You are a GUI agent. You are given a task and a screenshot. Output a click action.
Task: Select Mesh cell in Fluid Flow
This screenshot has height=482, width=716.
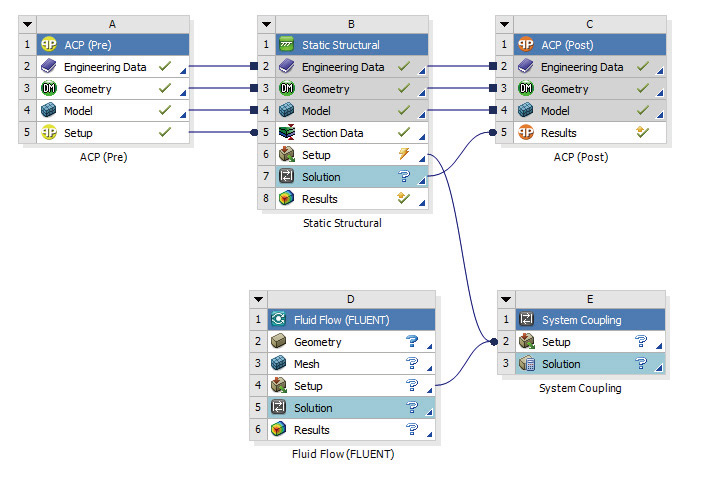tap(351, 363)
